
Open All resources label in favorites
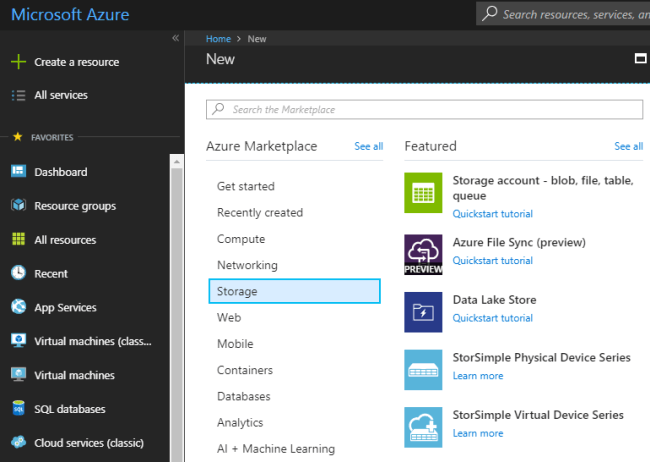click(65, 240)
